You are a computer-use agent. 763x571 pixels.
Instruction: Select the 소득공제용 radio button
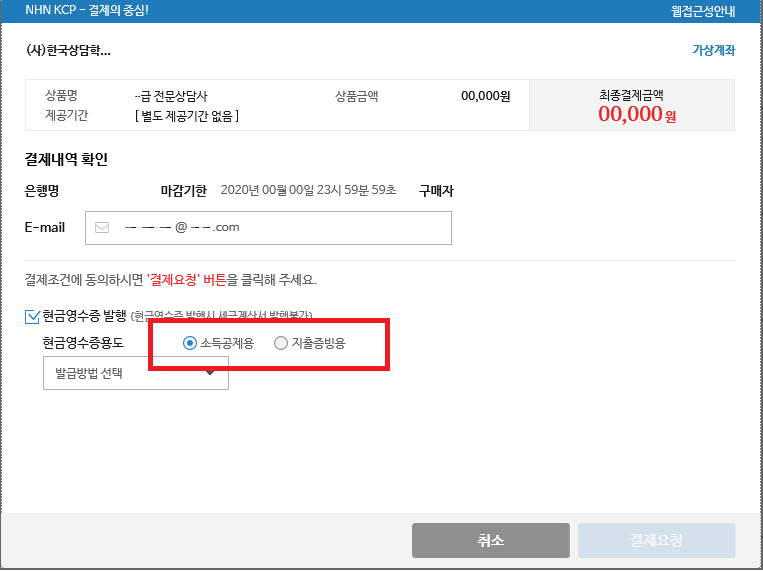[190, 343]
